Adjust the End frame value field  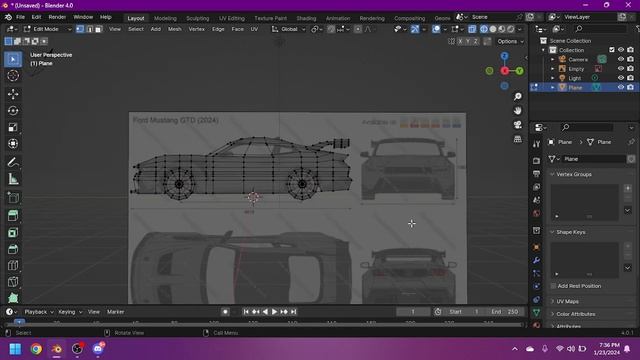pos(504,312)
